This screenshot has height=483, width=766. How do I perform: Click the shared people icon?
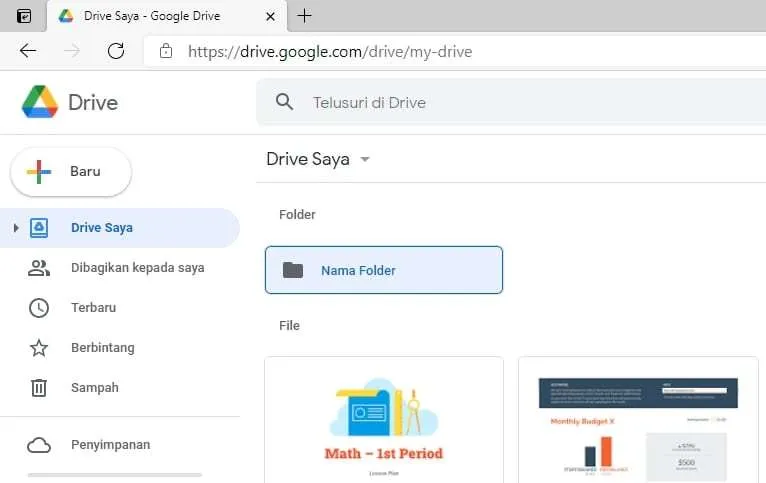[x=39, y=268]
